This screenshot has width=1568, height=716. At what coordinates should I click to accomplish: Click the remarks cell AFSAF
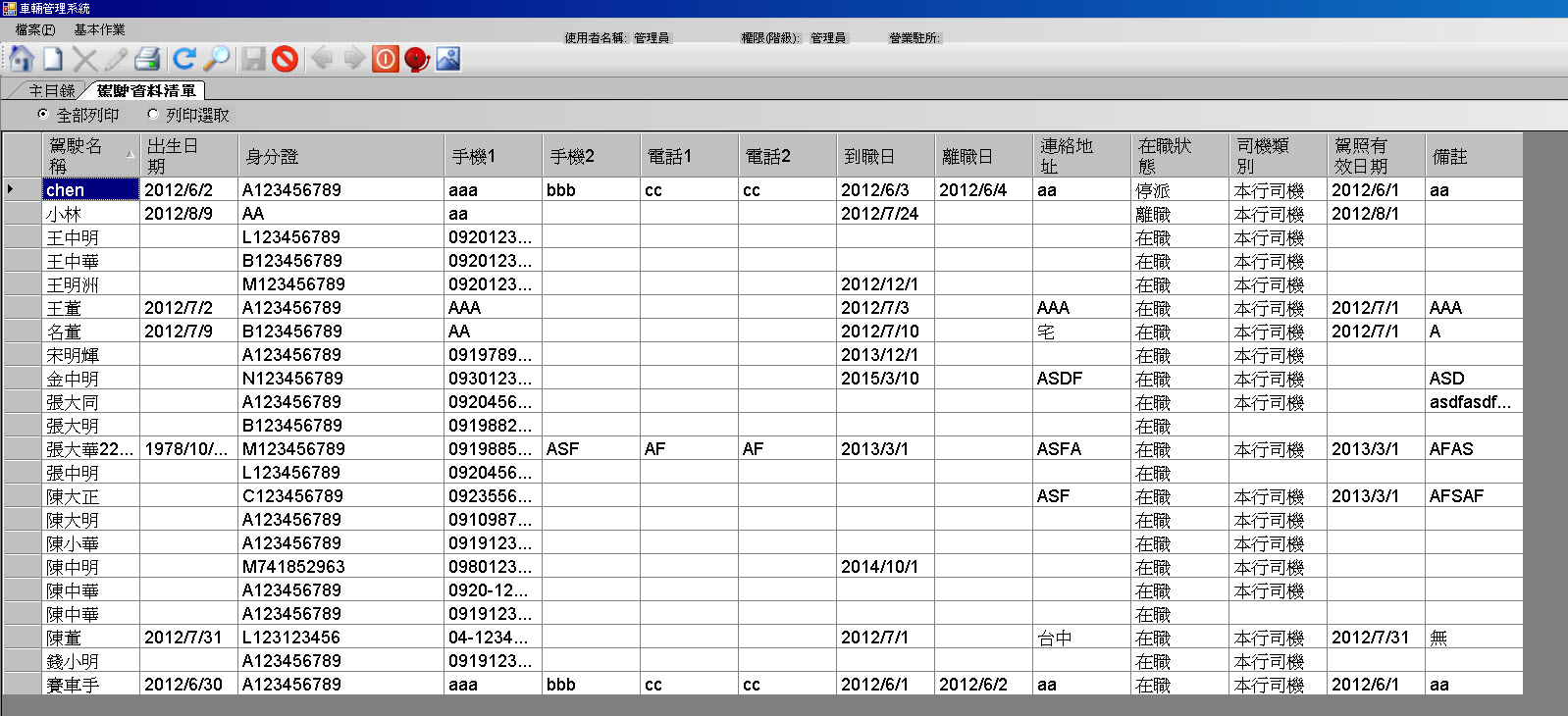[x=1474, y=495]
